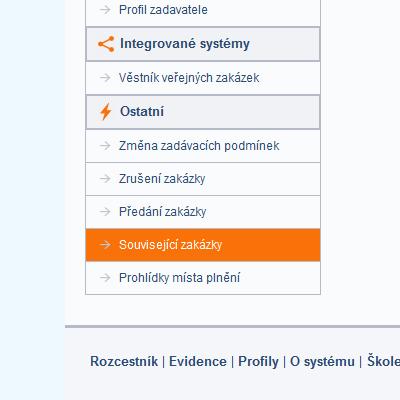Open Prohlídky místa plnění

point(203,278)
